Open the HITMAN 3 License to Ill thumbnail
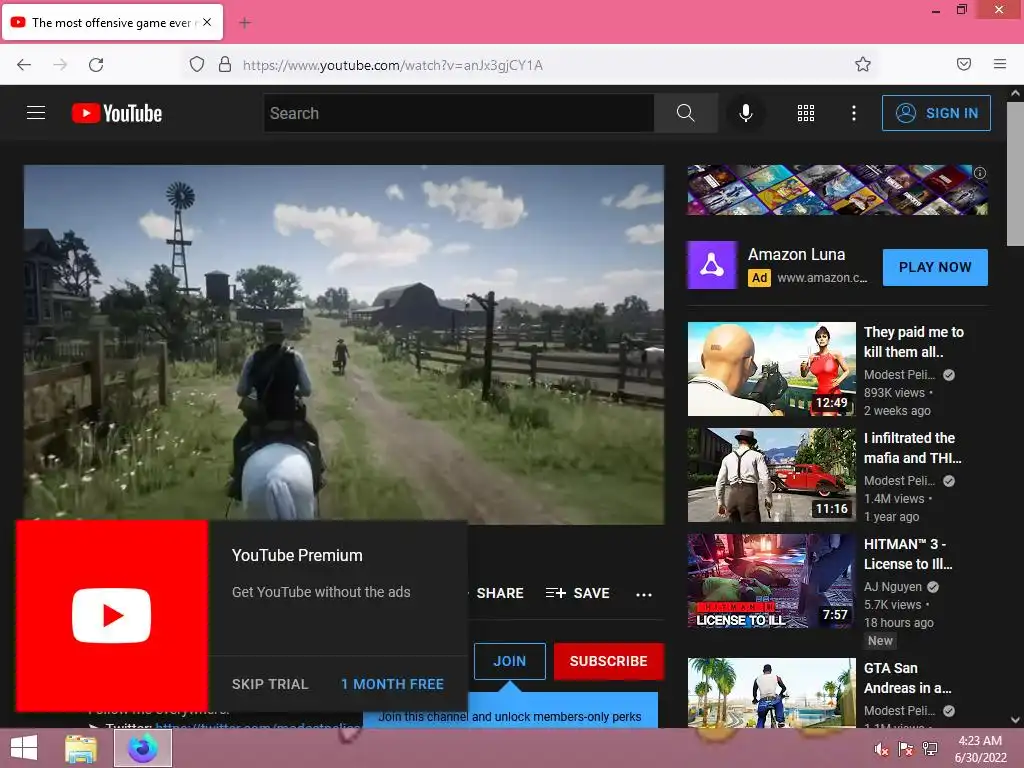 click(x=771, y=581)
